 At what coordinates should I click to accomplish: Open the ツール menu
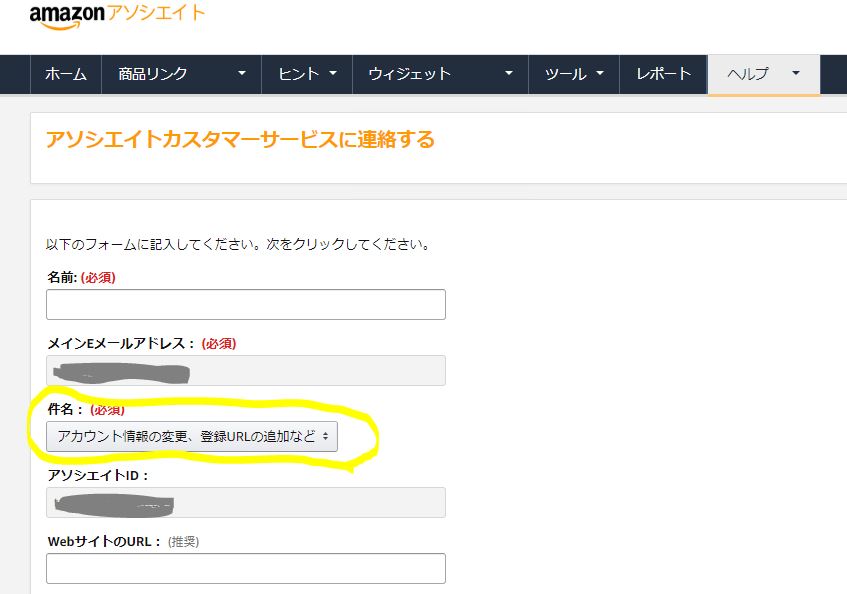coord(566,74)
